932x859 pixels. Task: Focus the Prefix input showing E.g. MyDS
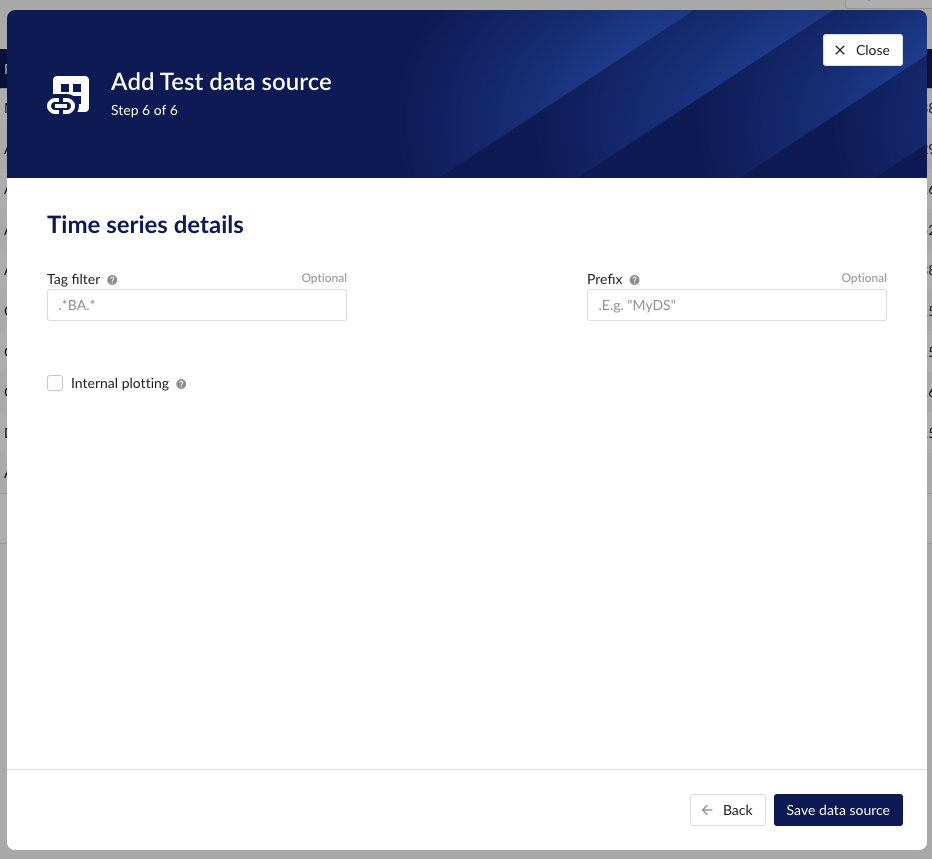point(736,305)
